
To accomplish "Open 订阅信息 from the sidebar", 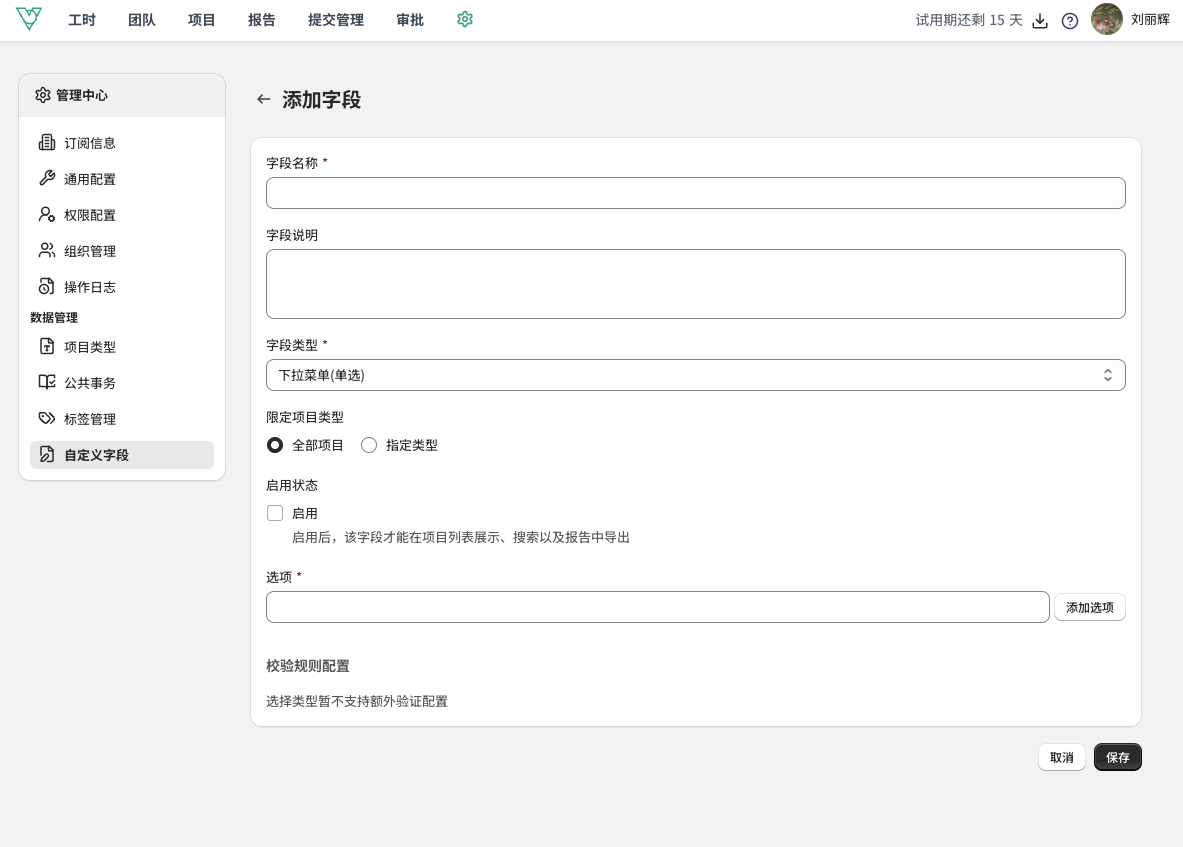I will coord(90,143).
